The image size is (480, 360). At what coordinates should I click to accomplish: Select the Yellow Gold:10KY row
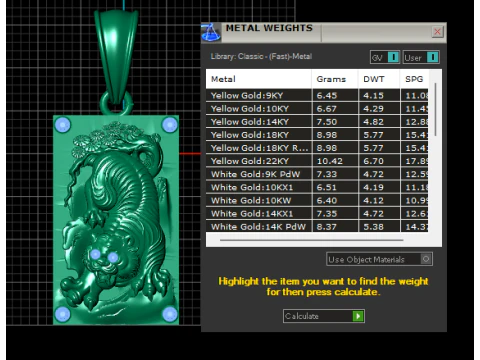click(317, 109)
